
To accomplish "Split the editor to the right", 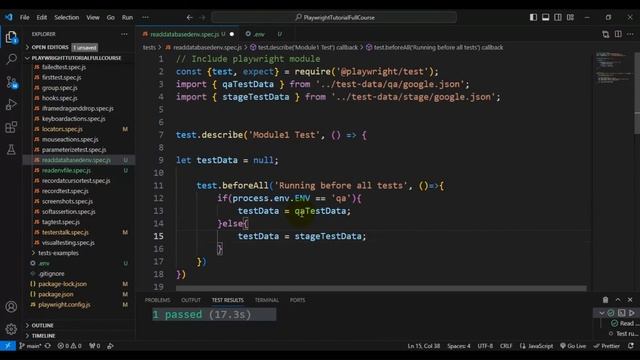I will click(x=618, y=34).
